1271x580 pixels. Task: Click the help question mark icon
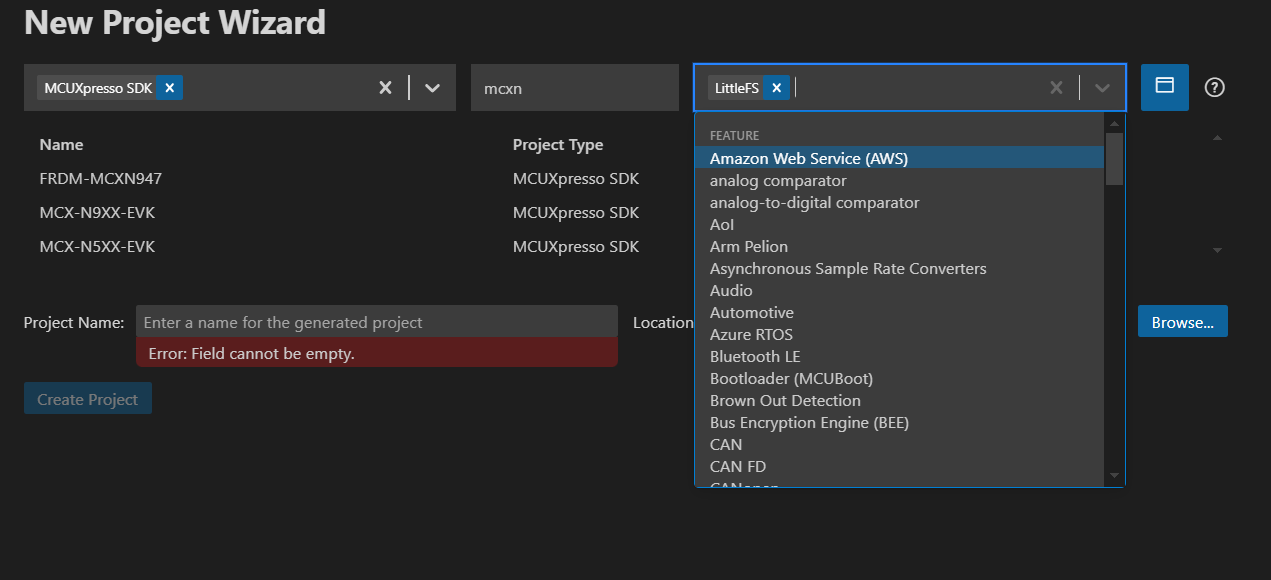click(1214, 87)
